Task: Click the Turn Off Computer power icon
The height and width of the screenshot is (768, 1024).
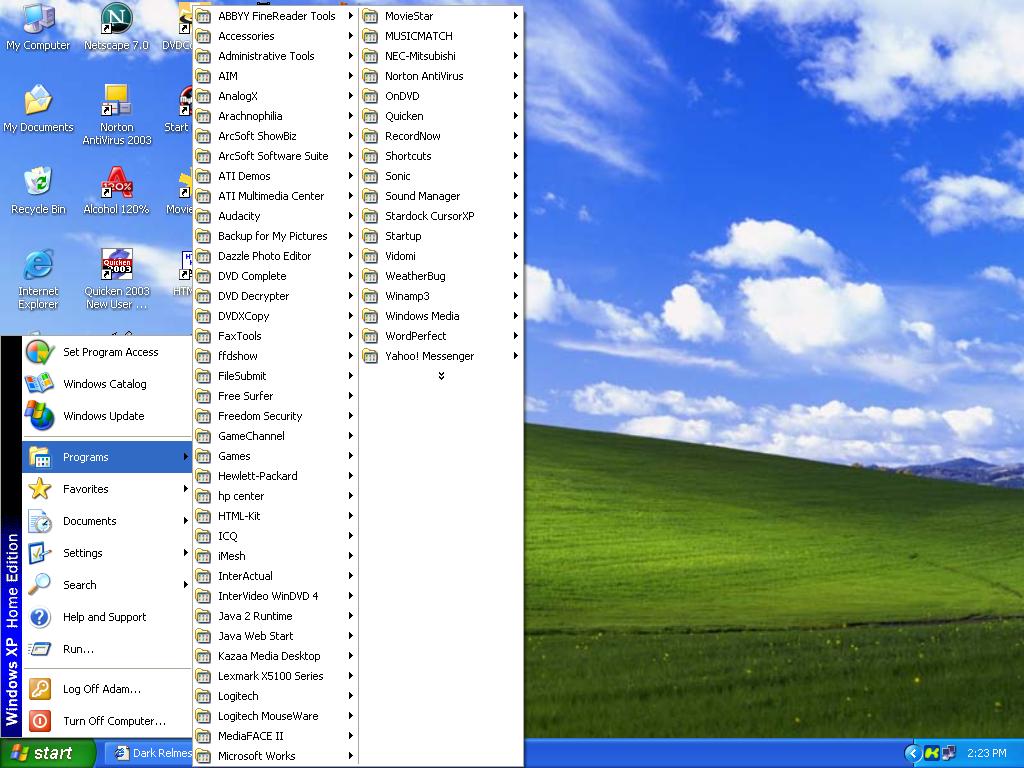Action: [40, 721]
